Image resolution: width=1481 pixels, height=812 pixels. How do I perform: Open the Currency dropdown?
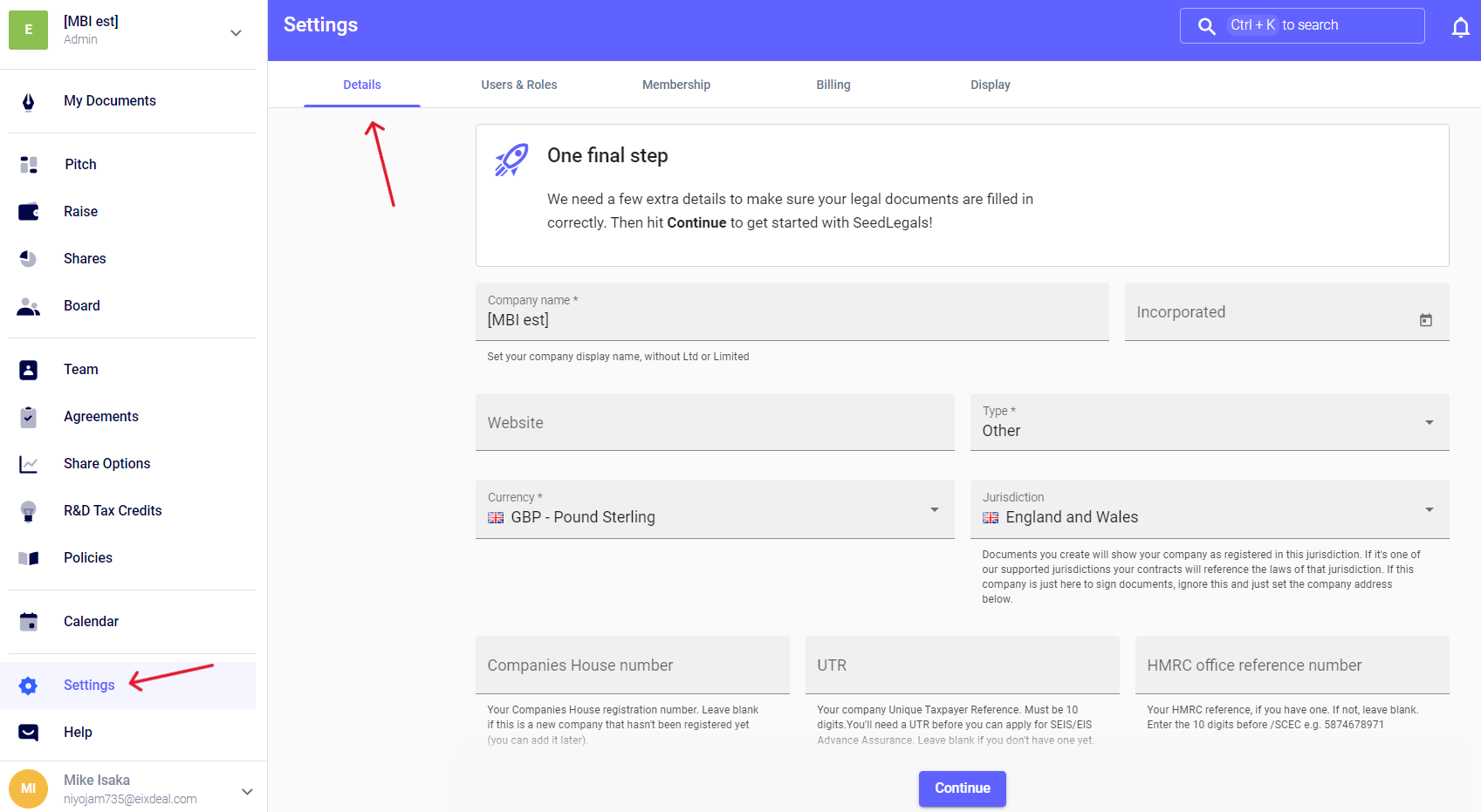coord(934,510)
